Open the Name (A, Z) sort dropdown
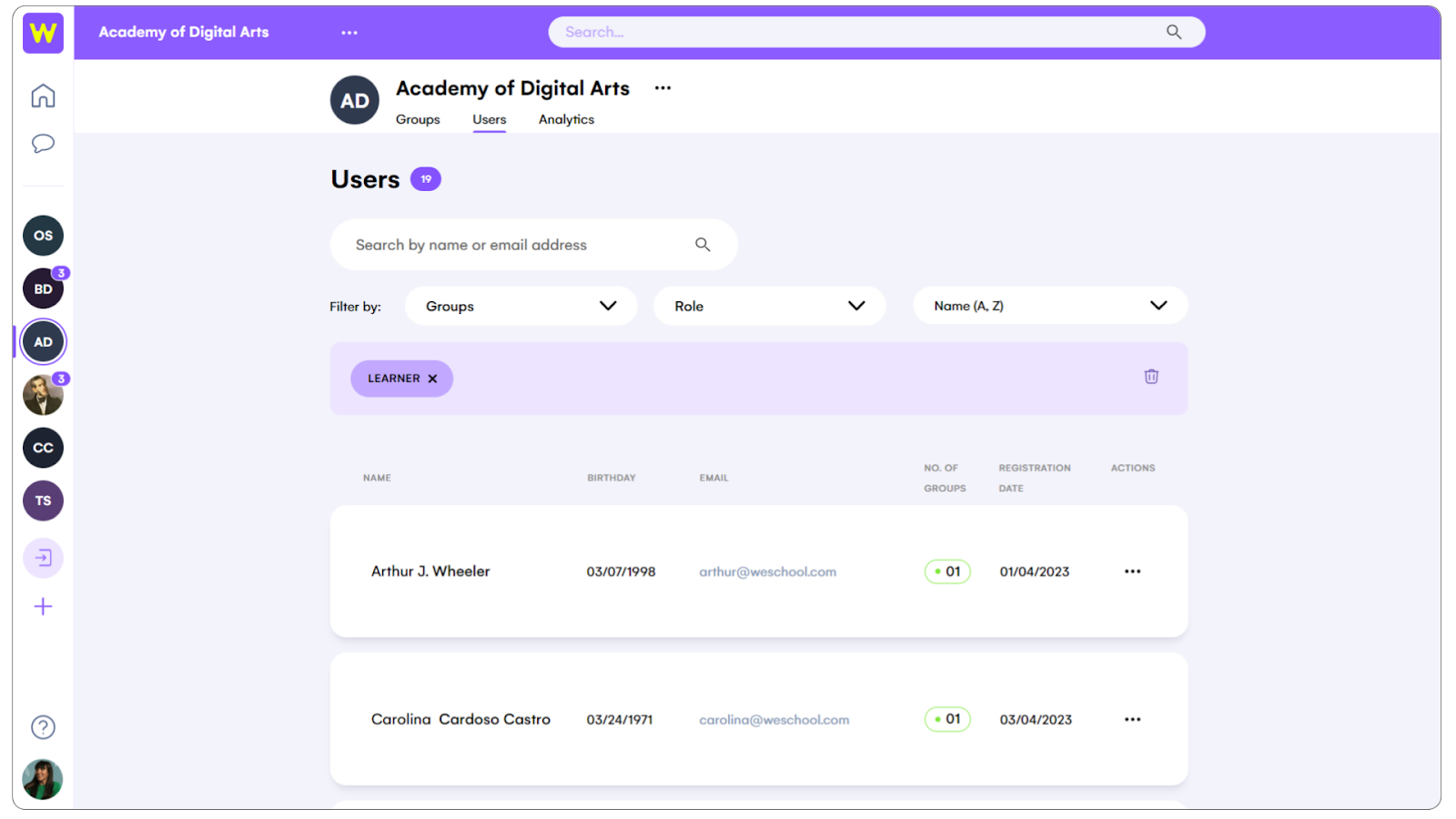The height and width of the screenshot is (819, 1456). coord(1050,306)
